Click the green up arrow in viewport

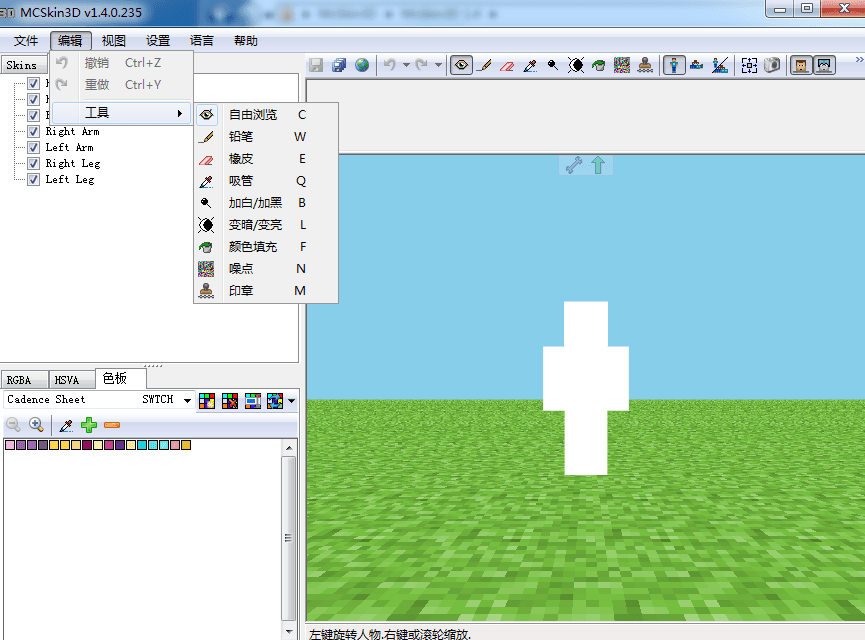(598, 165)
